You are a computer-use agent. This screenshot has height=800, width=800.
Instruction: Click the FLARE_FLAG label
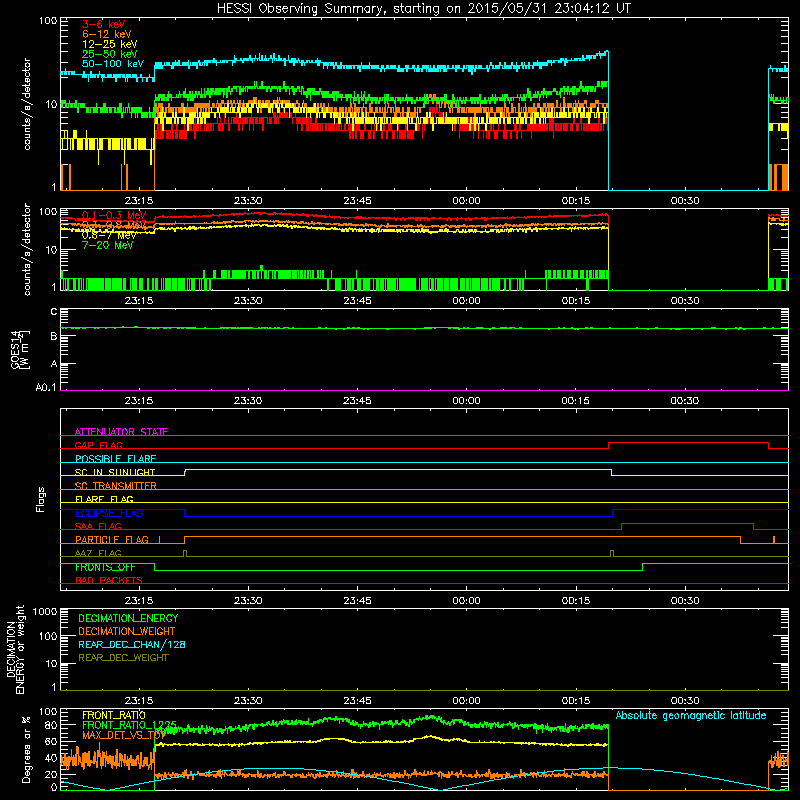104,499
